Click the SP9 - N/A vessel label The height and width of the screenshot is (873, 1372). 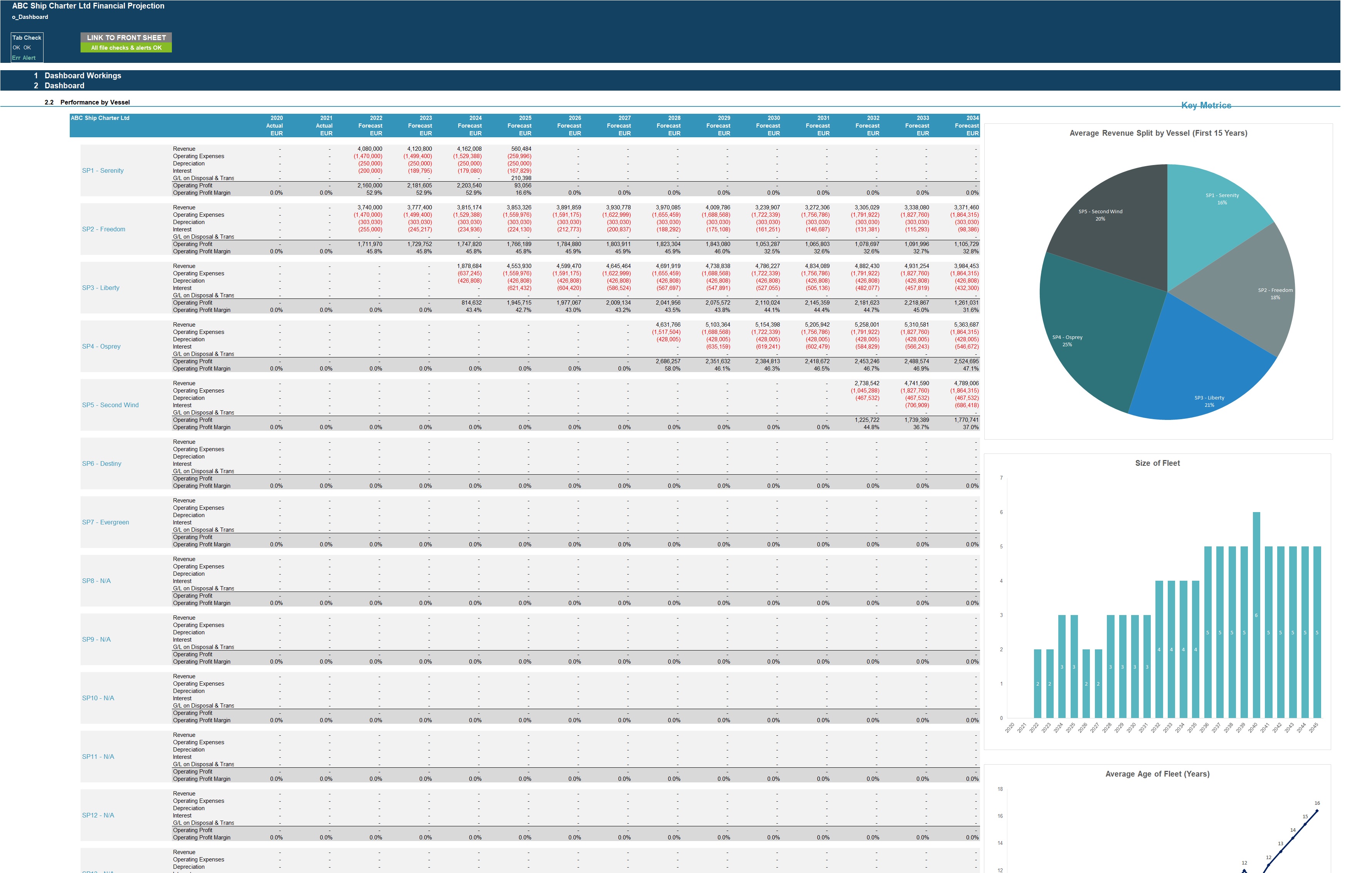coord(96,640)
